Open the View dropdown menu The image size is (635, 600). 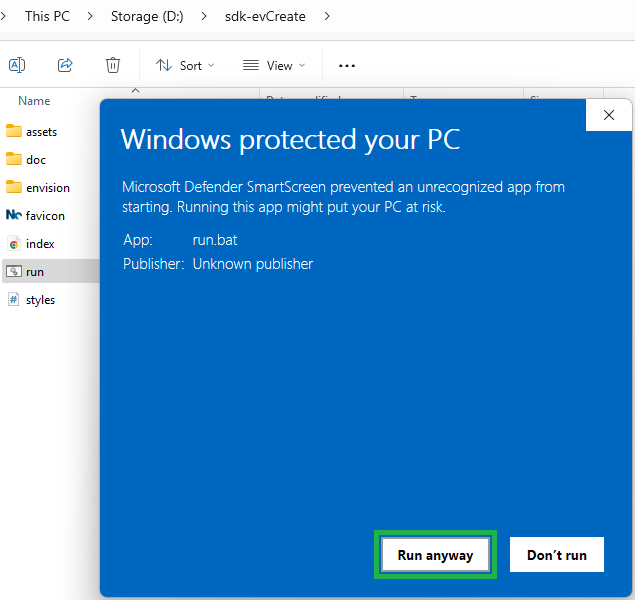click(x=274, y=65)
